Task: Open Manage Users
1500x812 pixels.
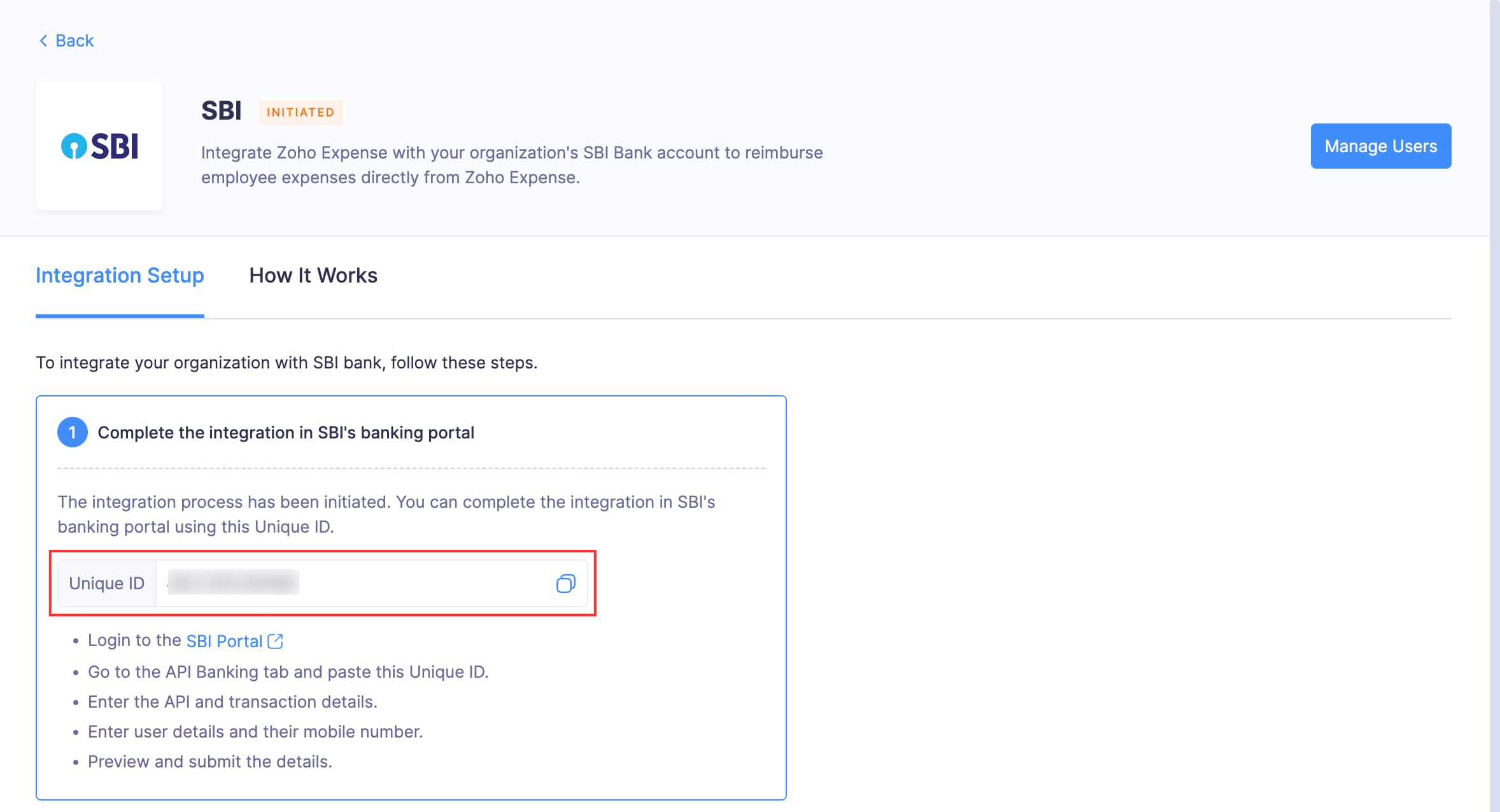Action: click(1380, 146)
